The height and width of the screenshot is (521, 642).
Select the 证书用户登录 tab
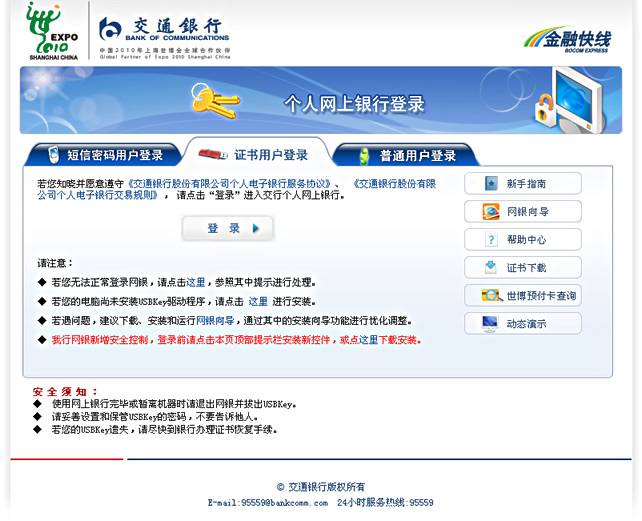click(x=257, y=152)
